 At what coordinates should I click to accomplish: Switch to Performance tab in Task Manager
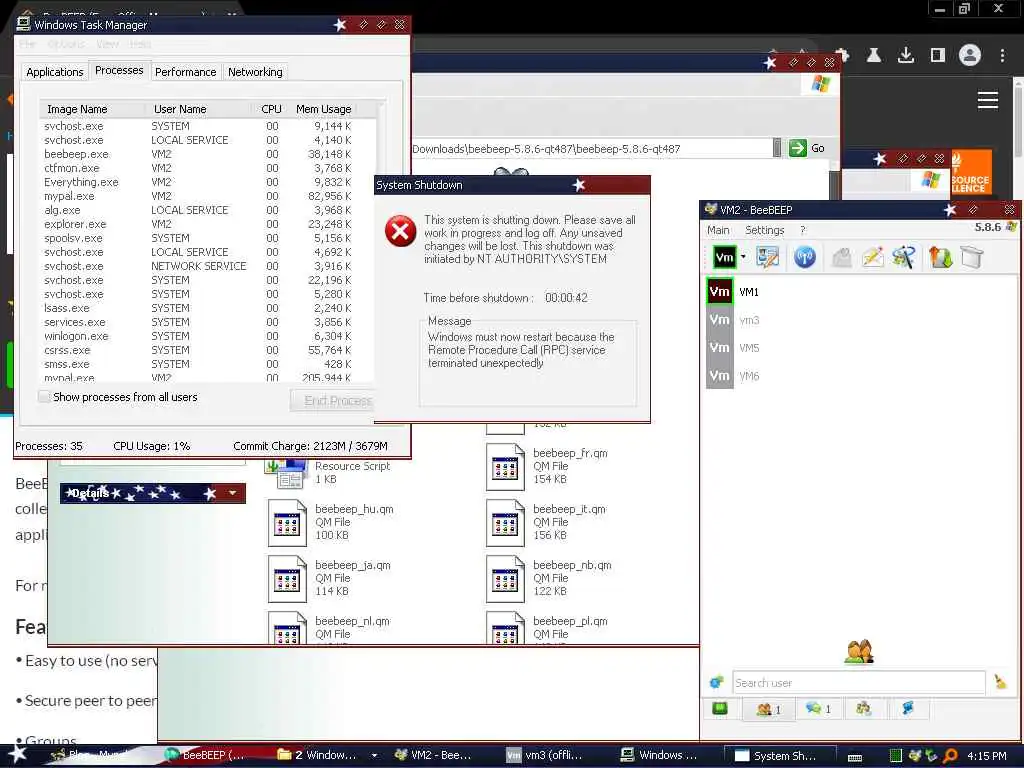pyautogui.click(x=185, y=72)
